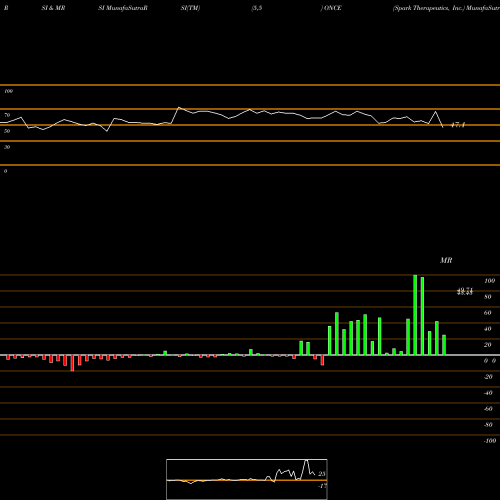This screenshot has height=500, width=500.
Task: Click the MR axis label "60"
Action: [x=488, y=313]
